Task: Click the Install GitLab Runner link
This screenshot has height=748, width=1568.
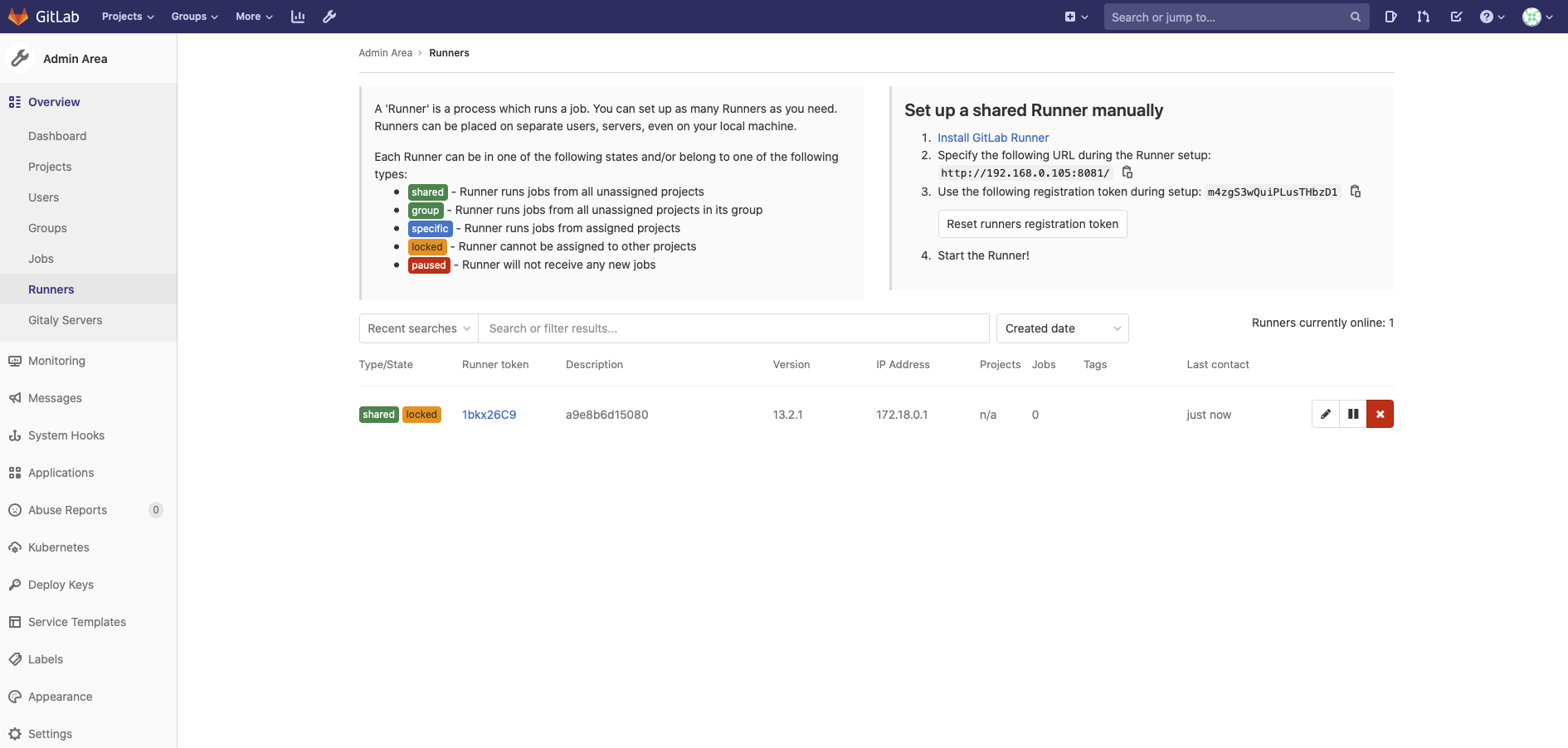Action: click(993, 138)
